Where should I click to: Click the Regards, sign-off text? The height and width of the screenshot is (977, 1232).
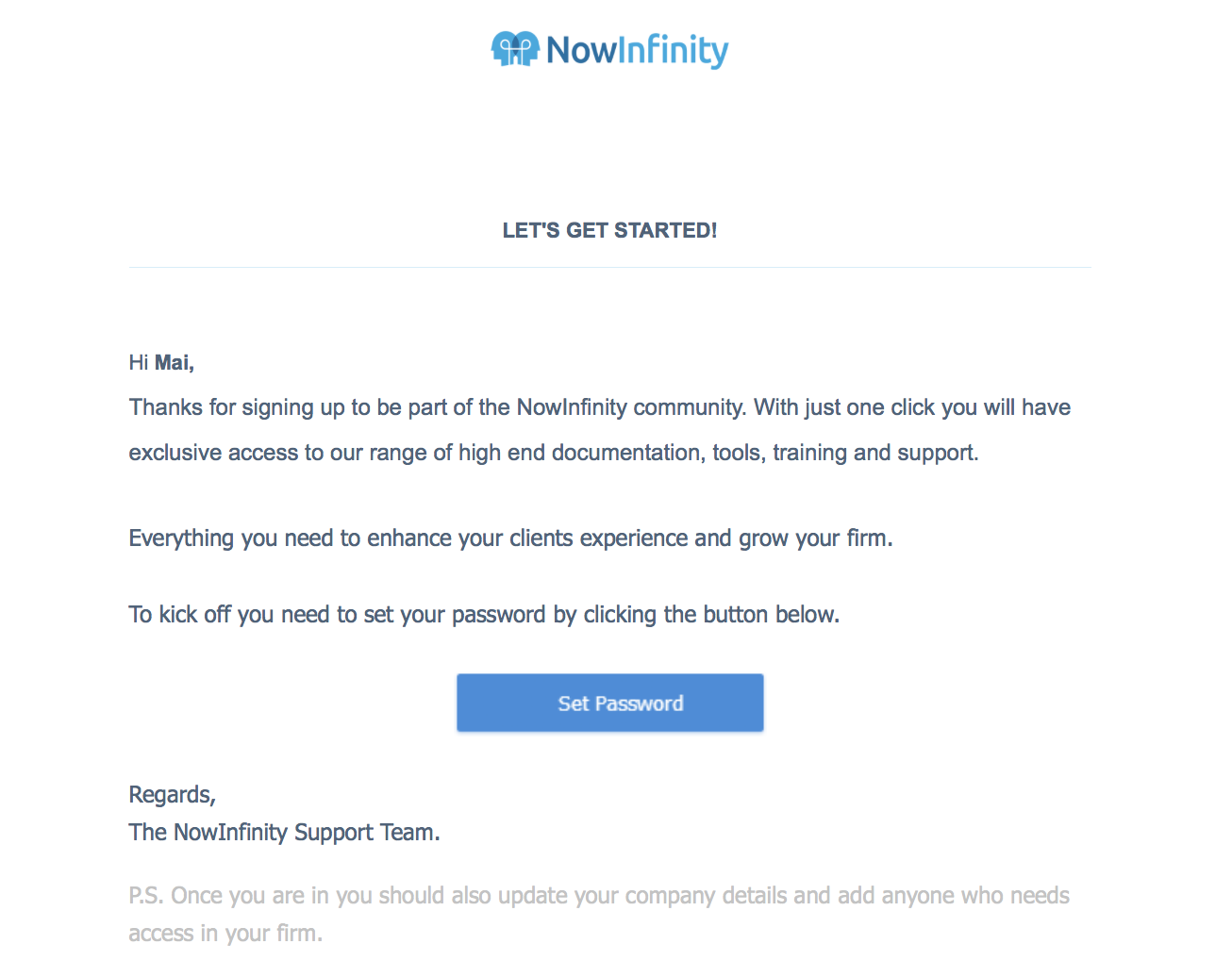click(173, 795)
